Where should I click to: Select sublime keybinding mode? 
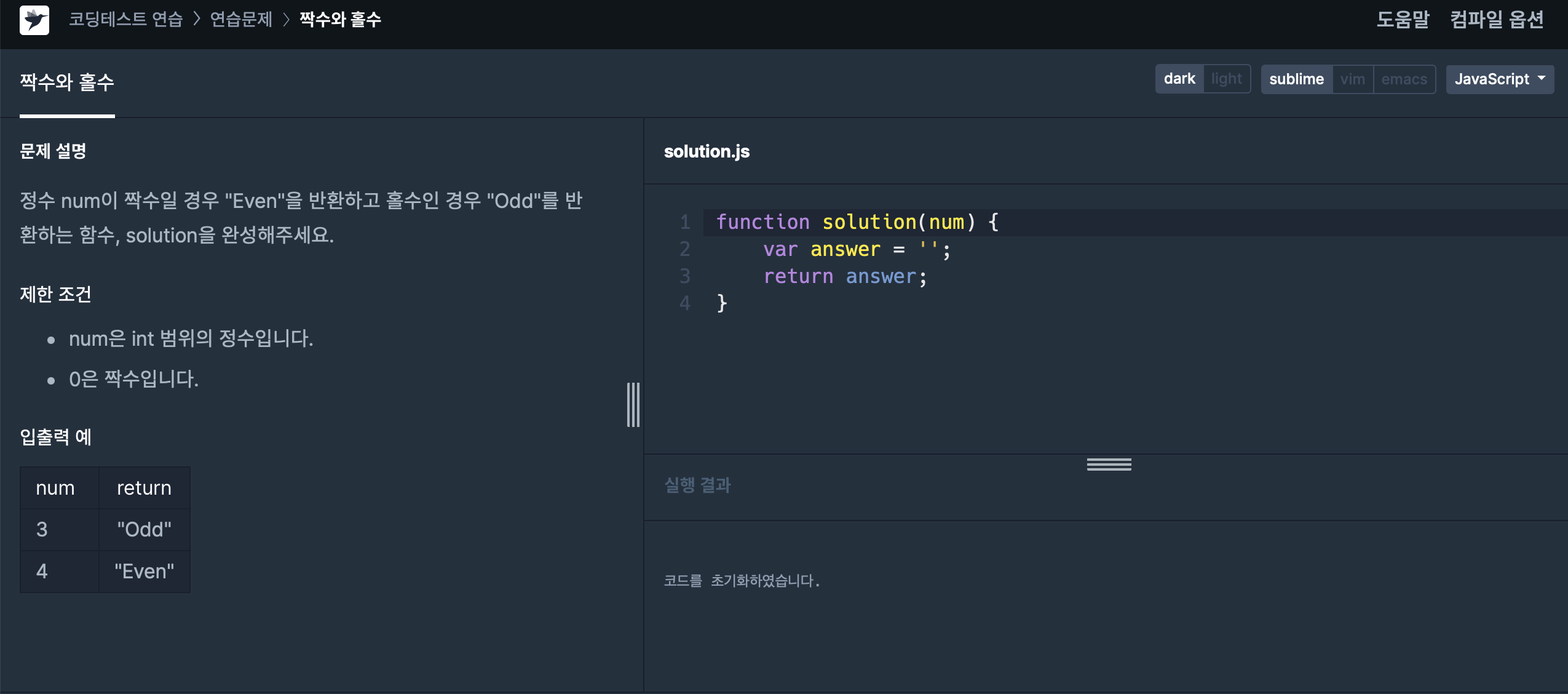tap(1296, 79)
